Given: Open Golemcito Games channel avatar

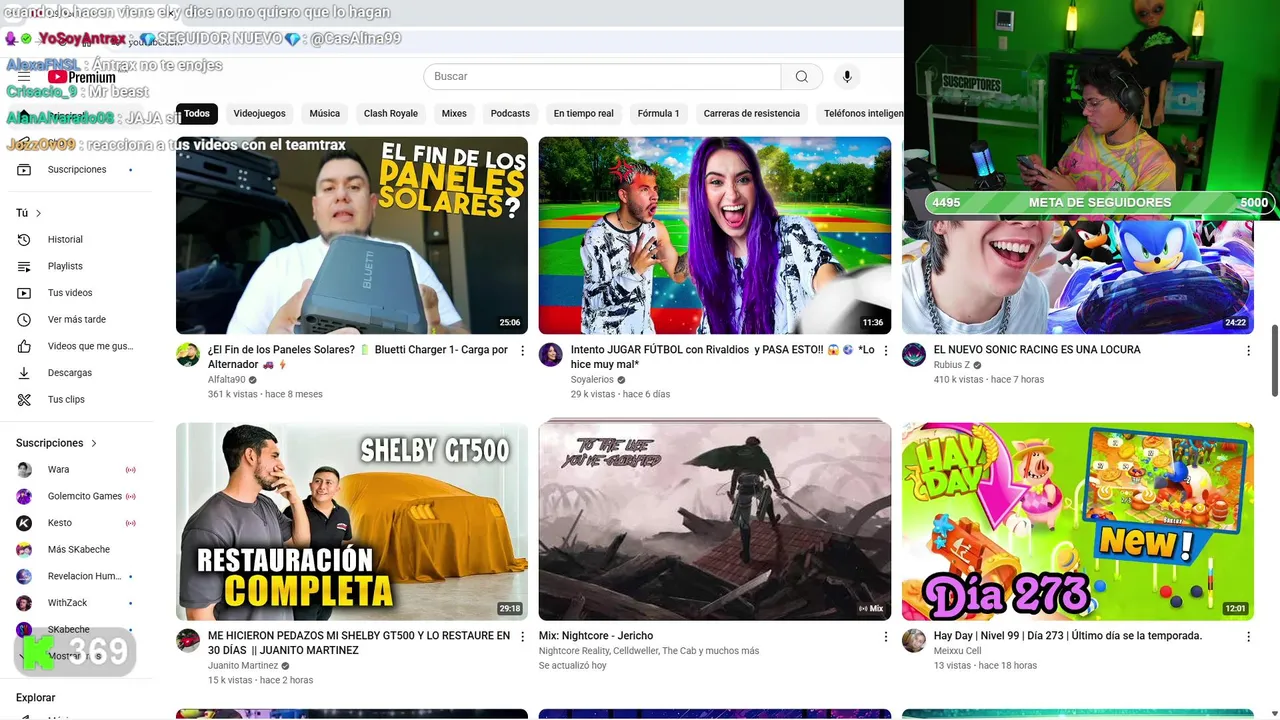Looking at the screenshot, I should pos(24,496).
